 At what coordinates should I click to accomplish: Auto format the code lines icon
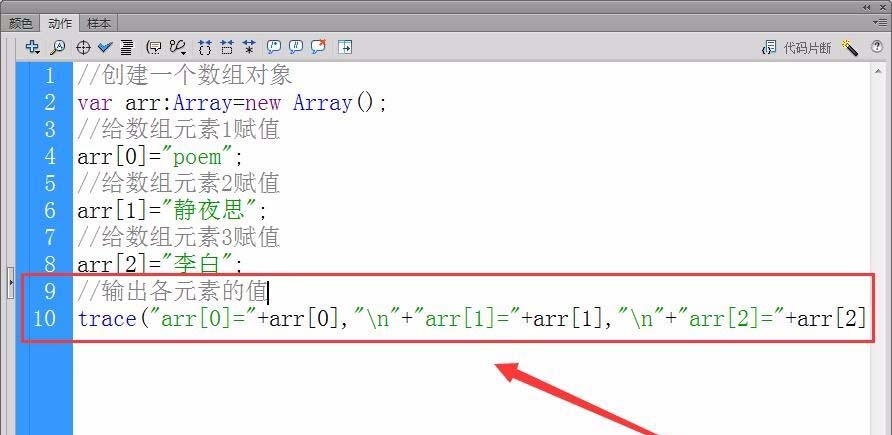pyautogui.click(x=126, y=47)
